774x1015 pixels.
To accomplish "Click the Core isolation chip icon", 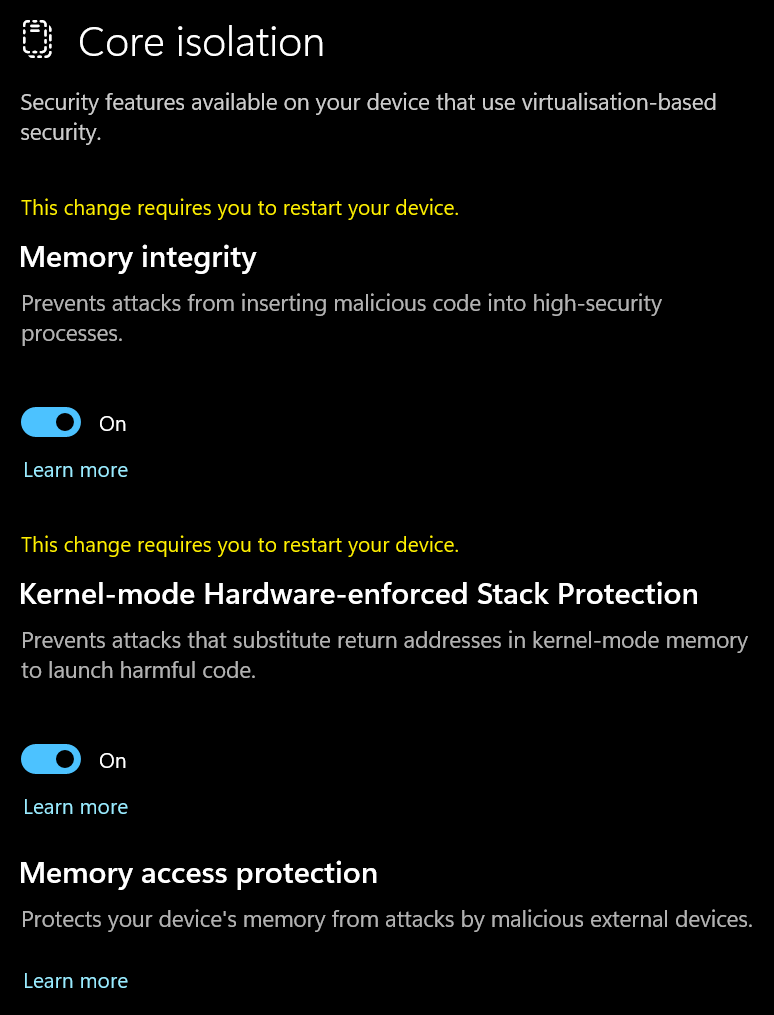I will pyautogui.click(x=37, y=41).
